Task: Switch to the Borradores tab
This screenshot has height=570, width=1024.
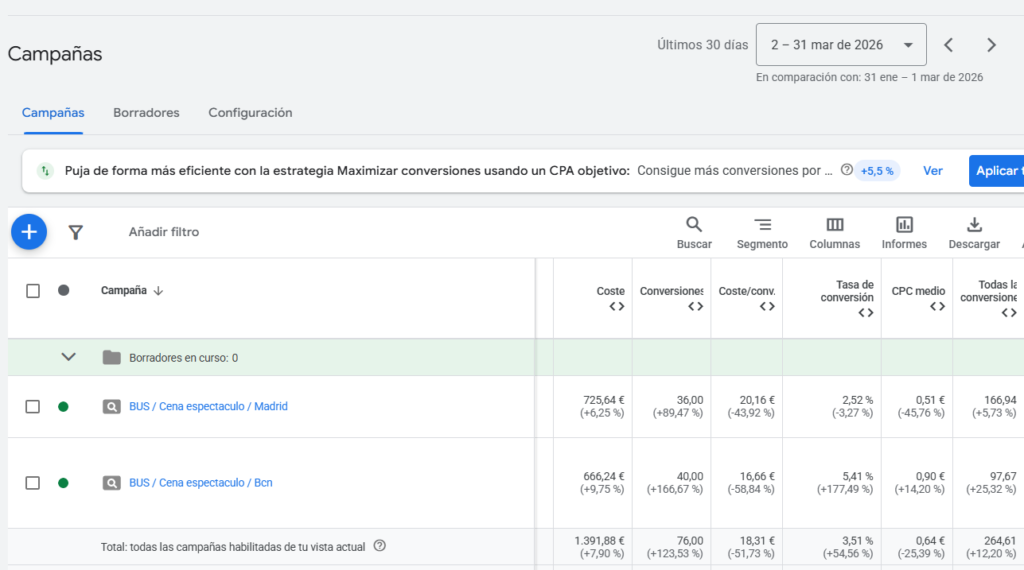Action: click(x=146, y=113)
